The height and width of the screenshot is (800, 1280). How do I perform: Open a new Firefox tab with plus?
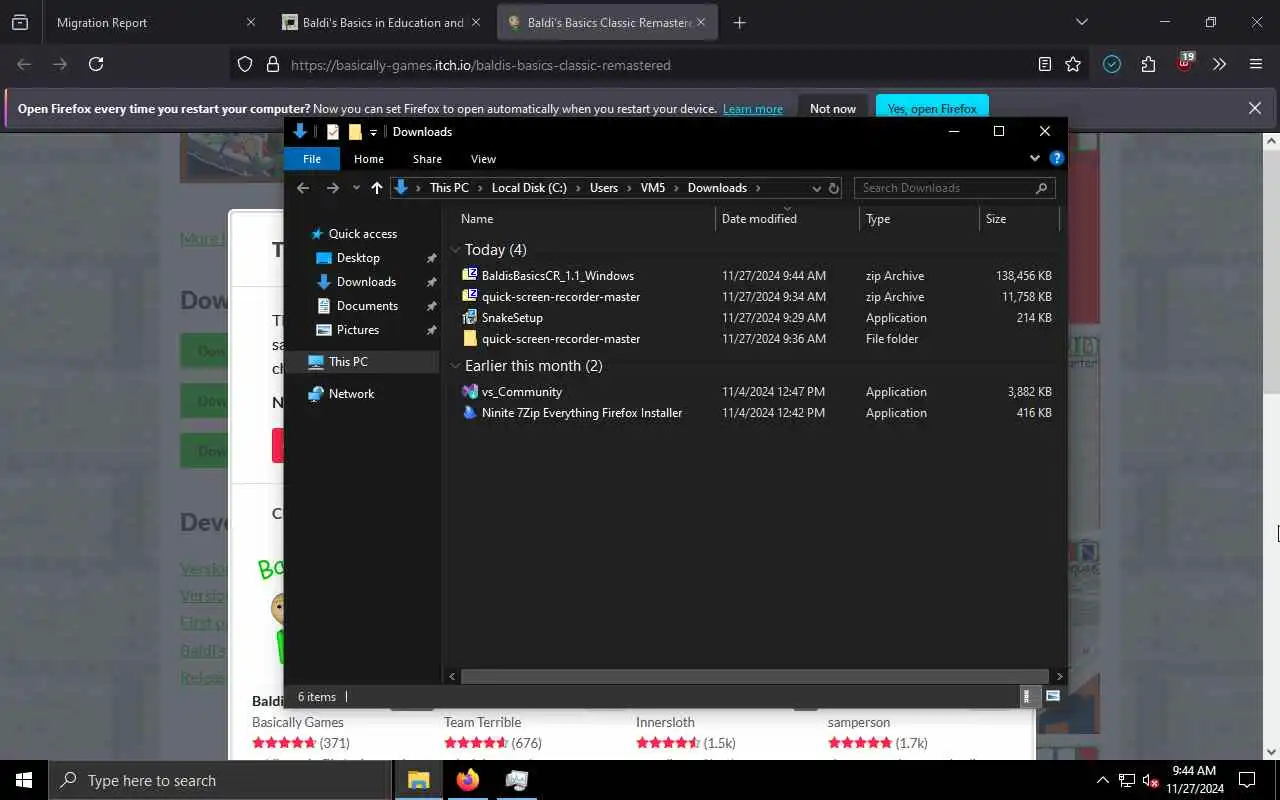[x=739, y=22]
